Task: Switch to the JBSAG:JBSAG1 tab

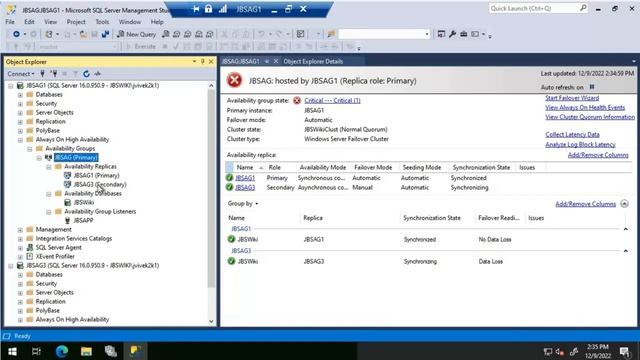Action: click(240, 61)
